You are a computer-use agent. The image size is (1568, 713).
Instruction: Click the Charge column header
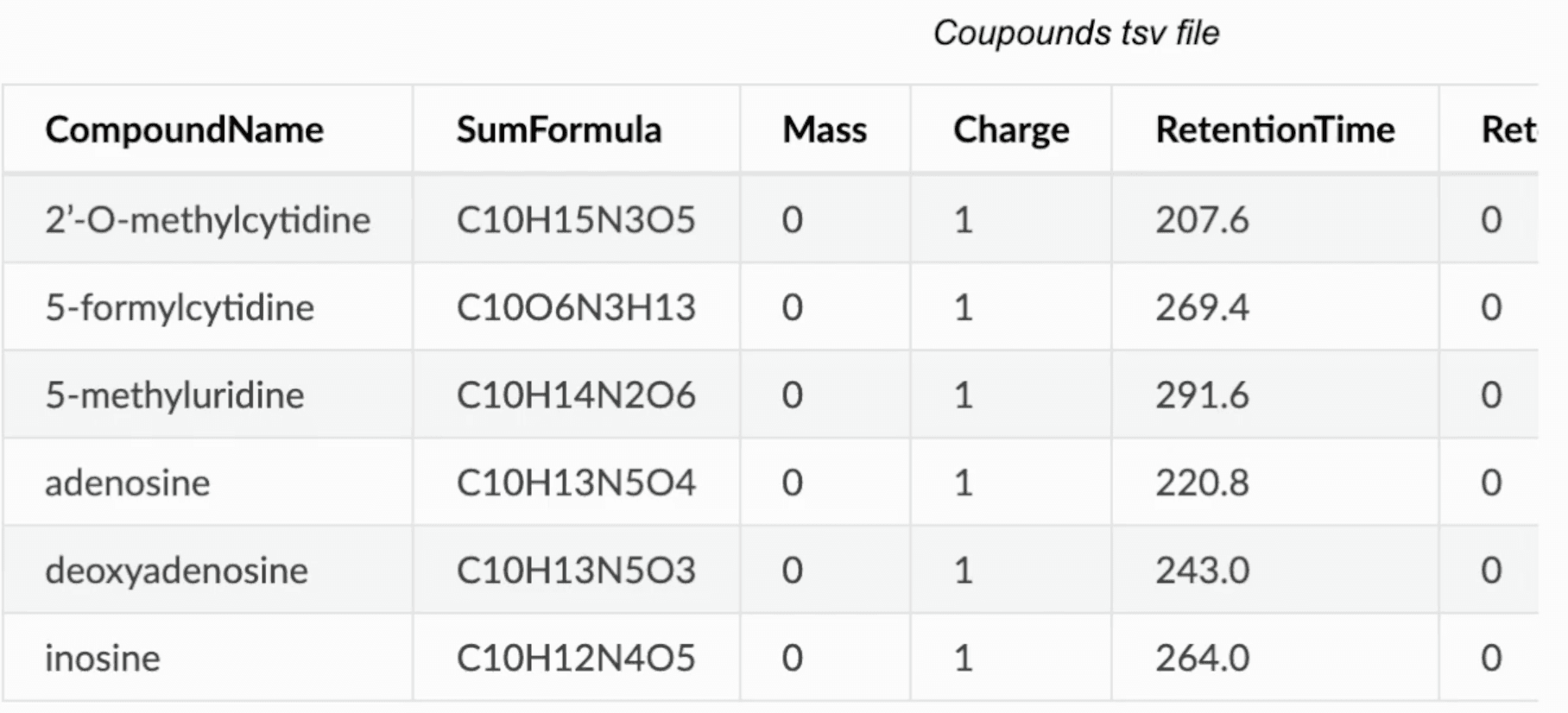coord(1011,130)
